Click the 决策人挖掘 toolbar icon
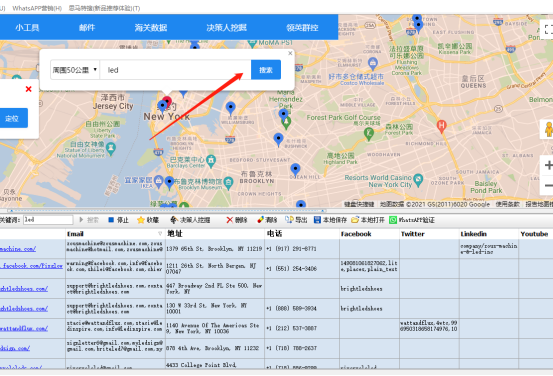 coord(174,220)
